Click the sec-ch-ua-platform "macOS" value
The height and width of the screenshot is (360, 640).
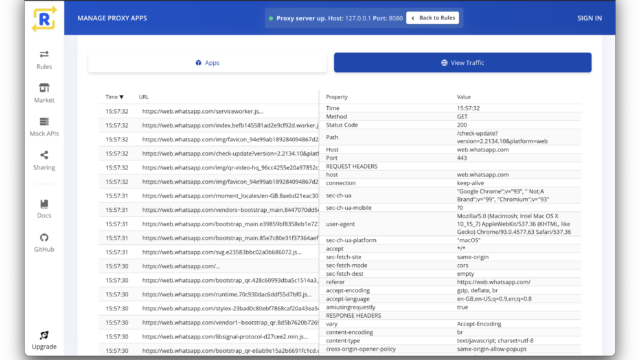pos(469,240)
